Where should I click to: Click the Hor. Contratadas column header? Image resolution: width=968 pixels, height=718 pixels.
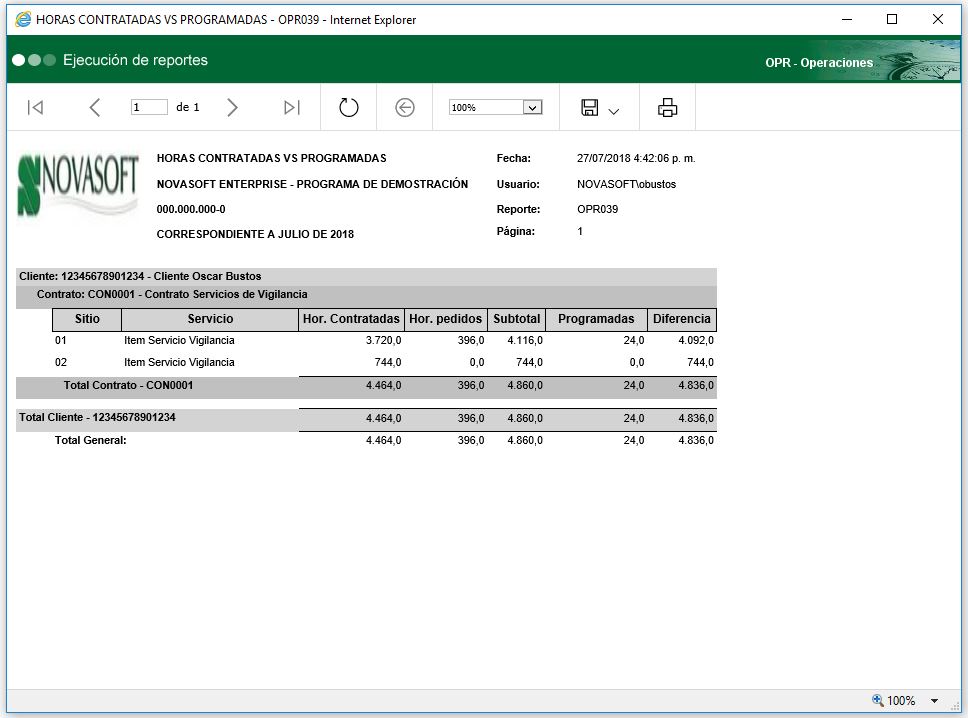pos(351,319)
